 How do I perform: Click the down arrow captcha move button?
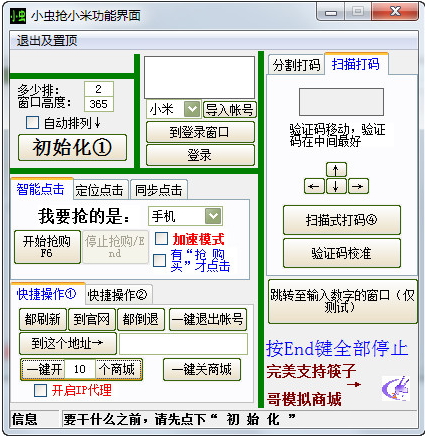[x=336, y=186]
